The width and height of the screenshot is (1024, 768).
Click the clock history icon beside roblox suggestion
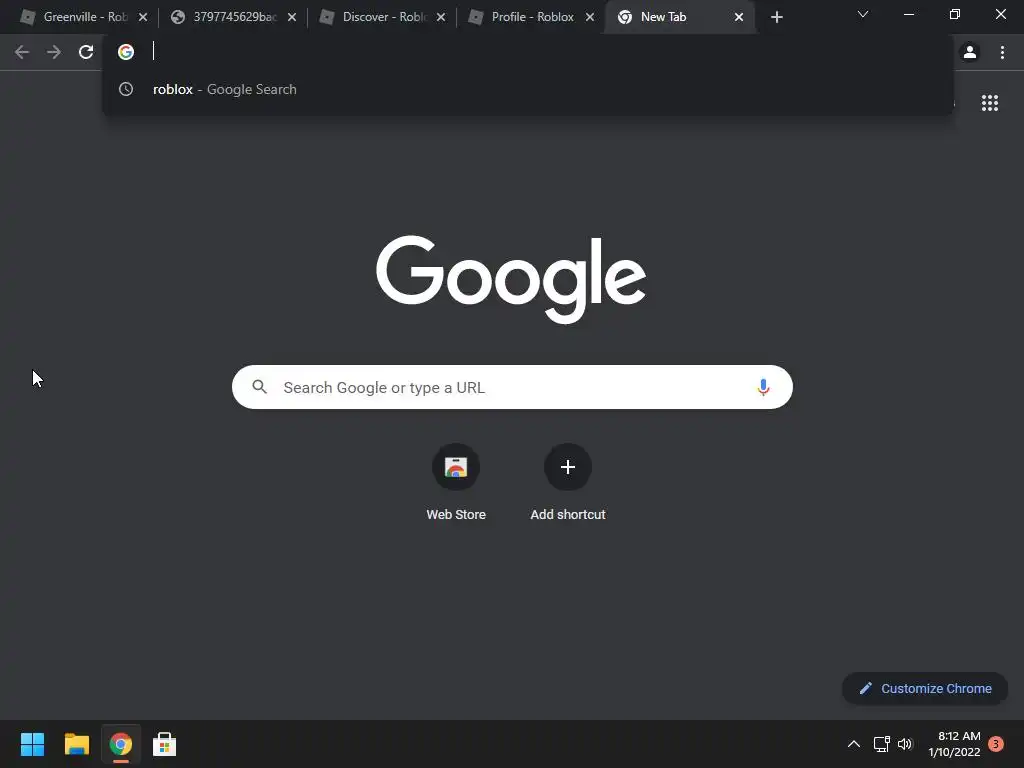pyautogui.click(x=126, y=89)
